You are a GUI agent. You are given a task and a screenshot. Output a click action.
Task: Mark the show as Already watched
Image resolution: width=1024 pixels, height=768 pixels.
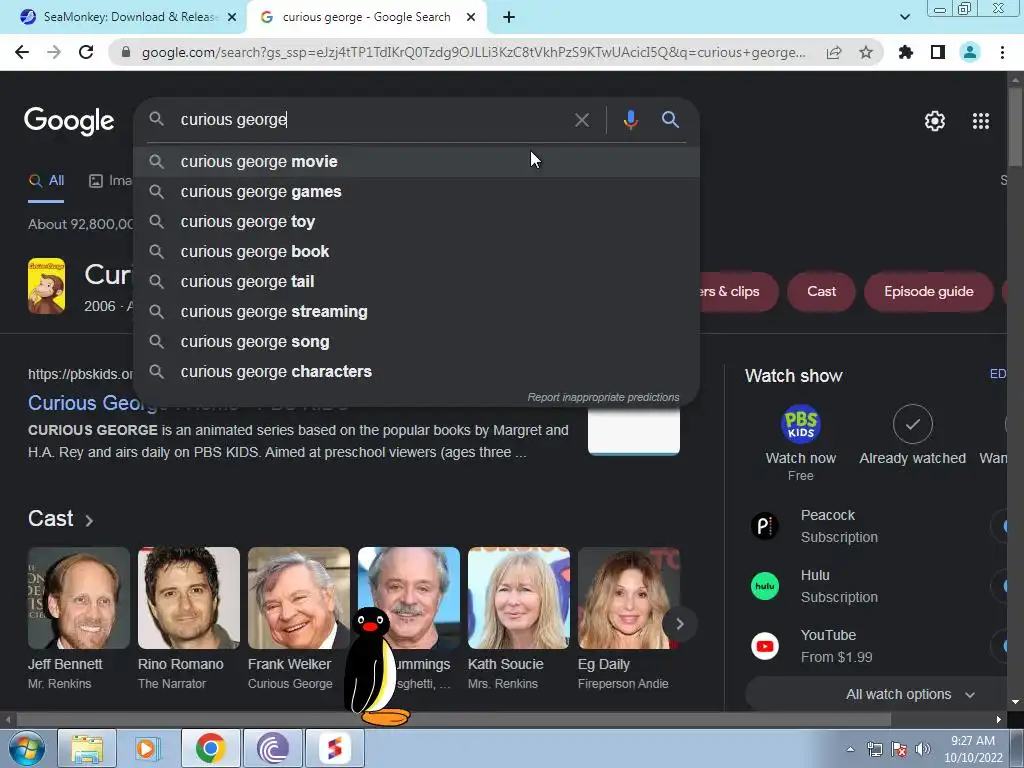pyautogui.click(x=912, y=436)
